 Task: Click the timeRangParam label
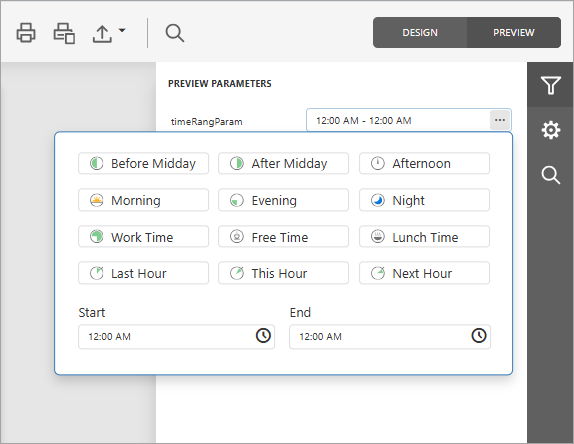pos(206,122)
